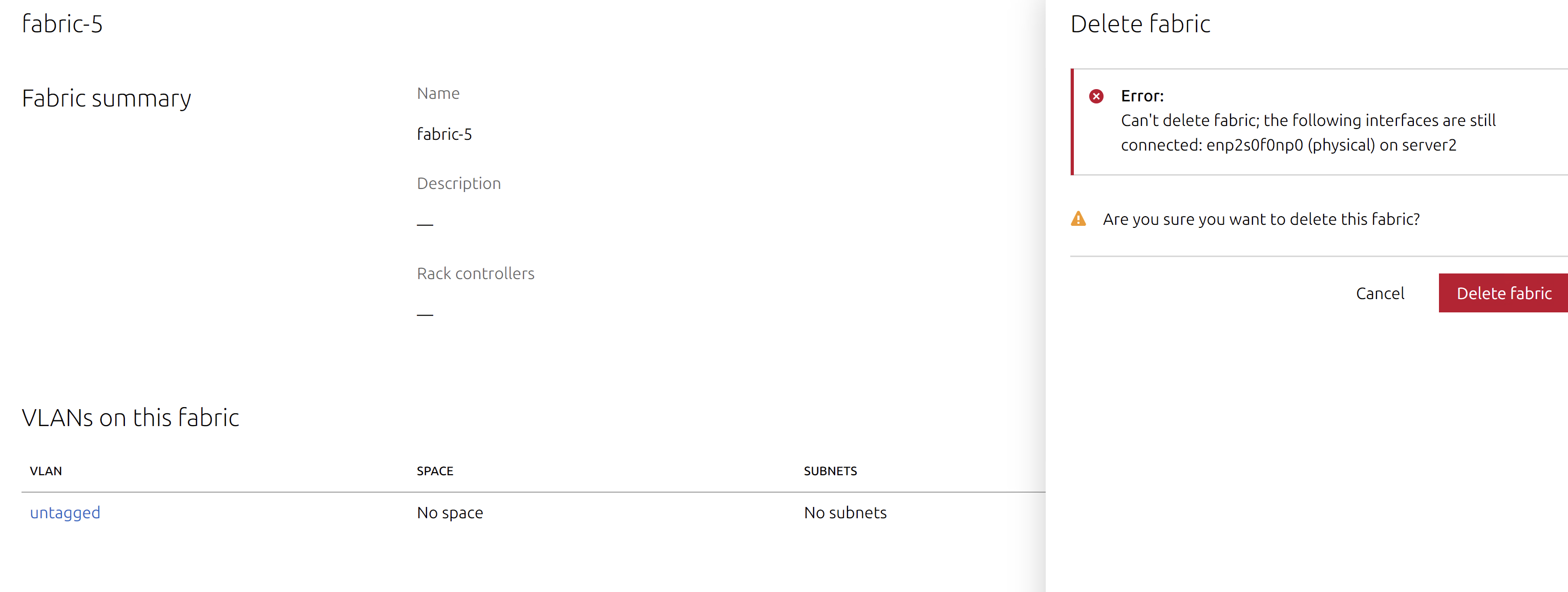The width and height of the screenshot is (1568, 592).
Task: Click the fabric-5 page title
Action: pos(62,25)
